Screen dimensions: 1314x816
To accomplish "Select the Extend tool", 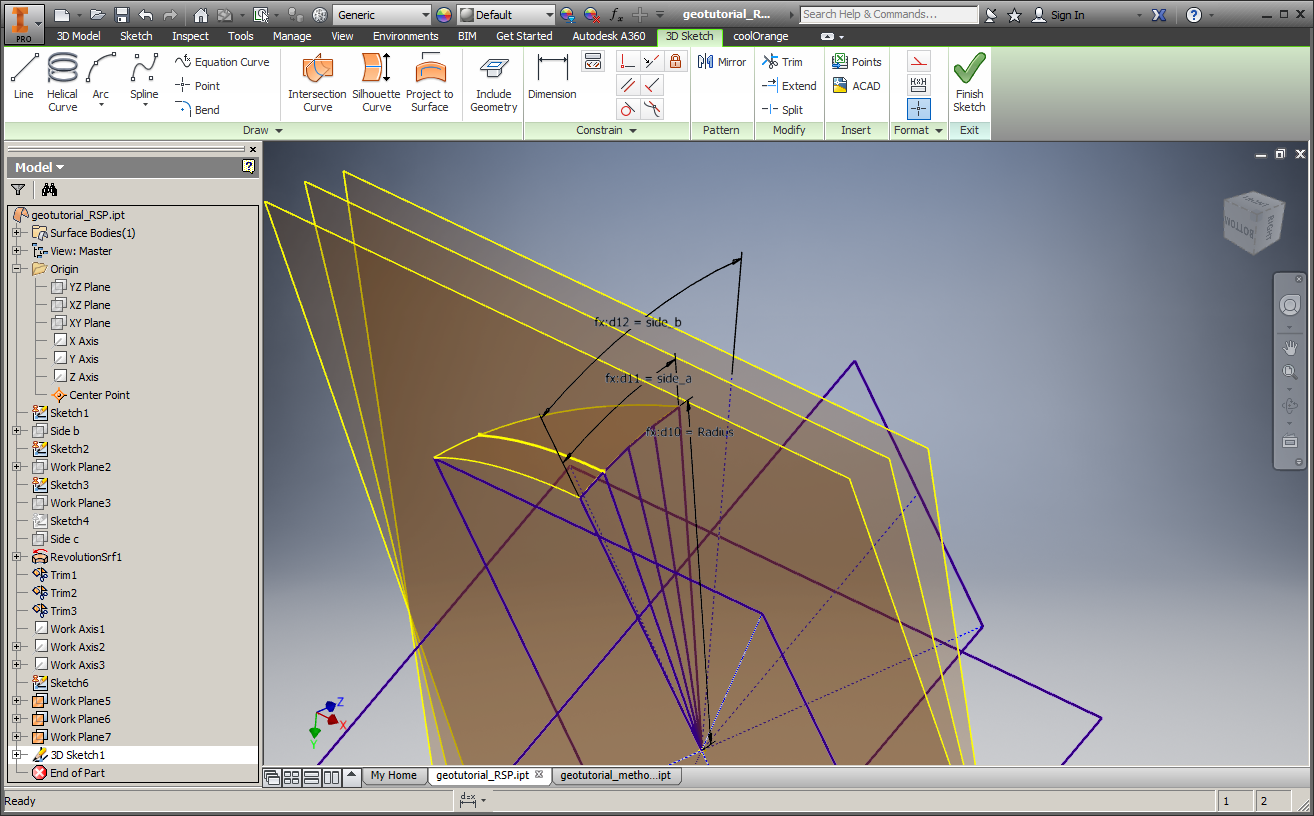I will (789, 86).
